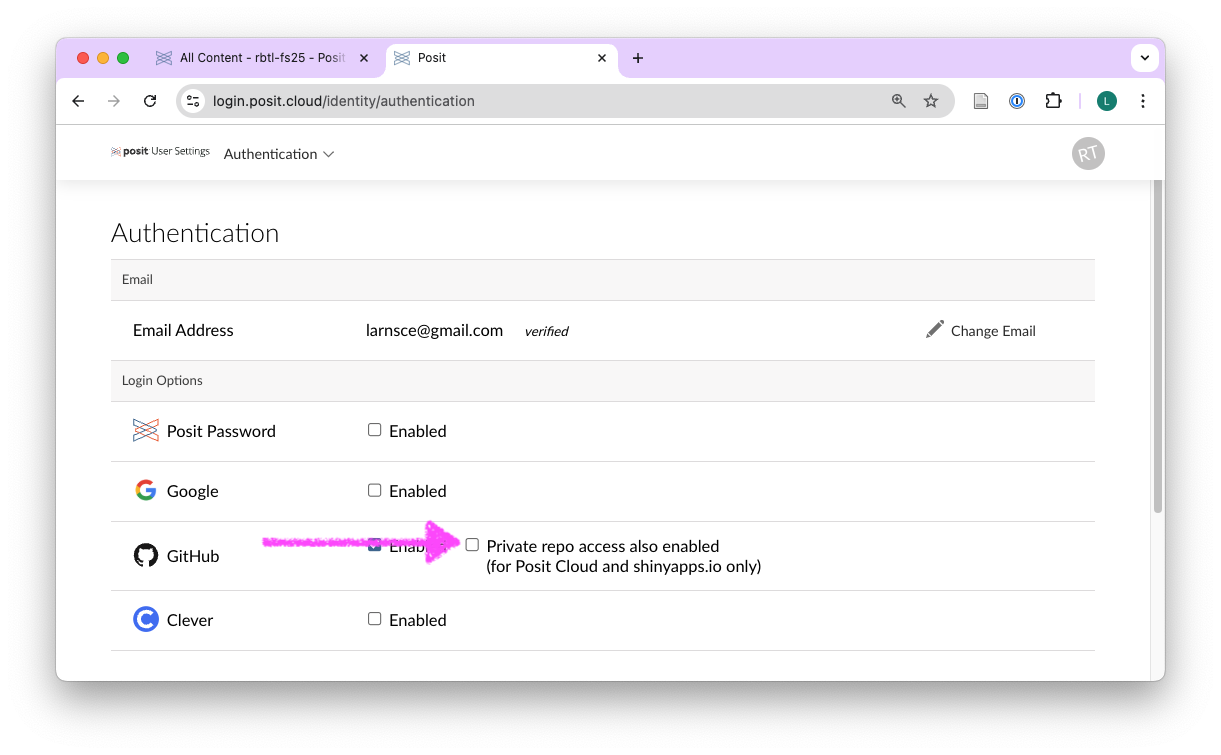Open the RT user avatar menu
Image resolution: width=1221 pixels, height=755 pixels.
(x=1088, y=153)
